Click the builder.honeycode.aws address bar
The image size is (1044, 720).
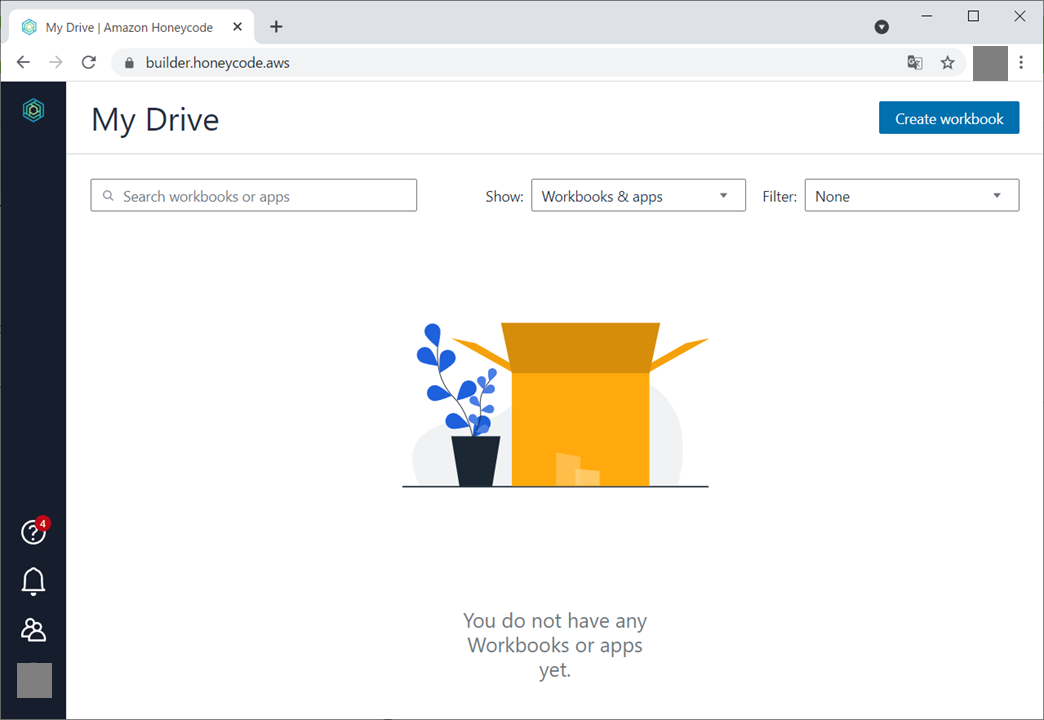[x=538, y=63]
